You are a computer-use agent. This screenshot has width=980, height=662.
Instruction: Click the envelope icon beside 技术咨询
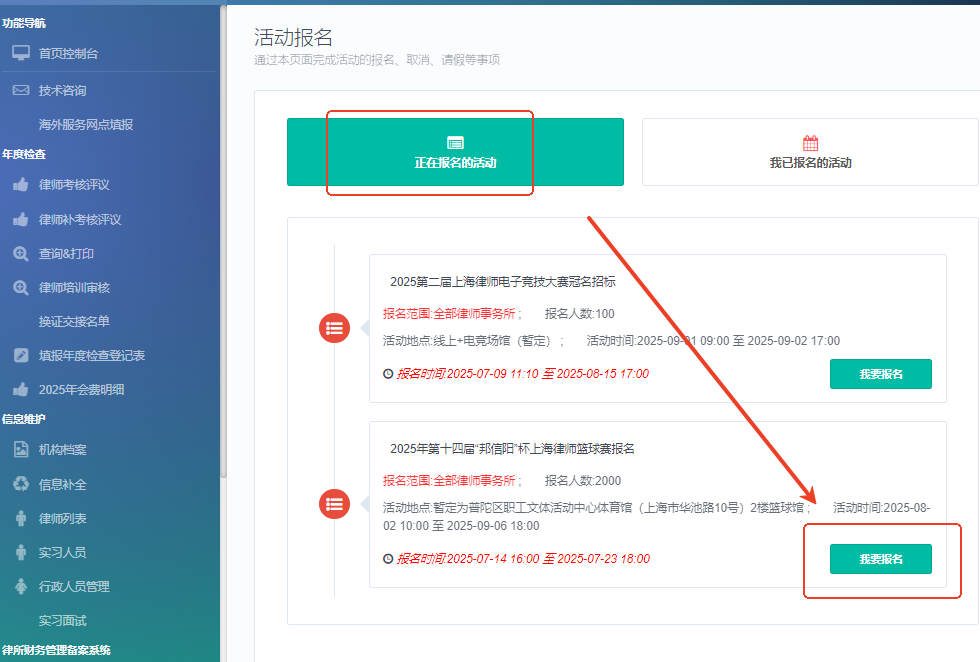tap(21, 90)
